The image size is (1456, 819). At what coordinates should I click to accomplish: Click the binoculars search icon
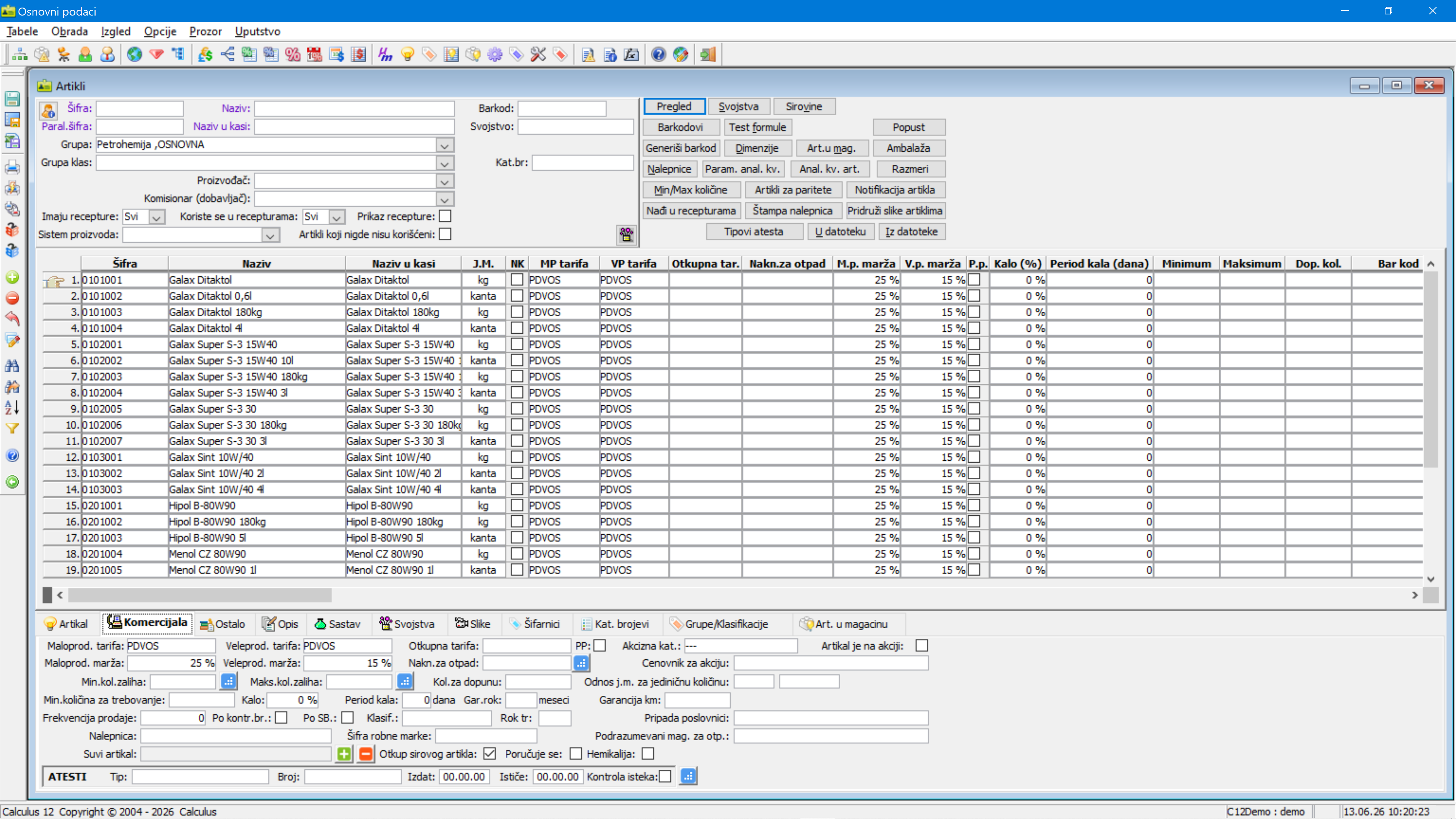[x=13, y=366]
